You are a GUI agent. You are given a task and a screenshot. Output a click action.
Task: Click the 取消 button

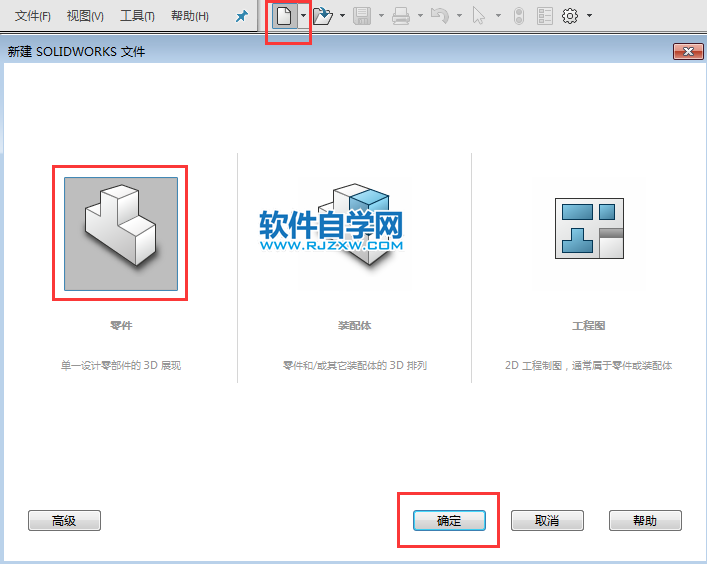[x=547, y=521]
